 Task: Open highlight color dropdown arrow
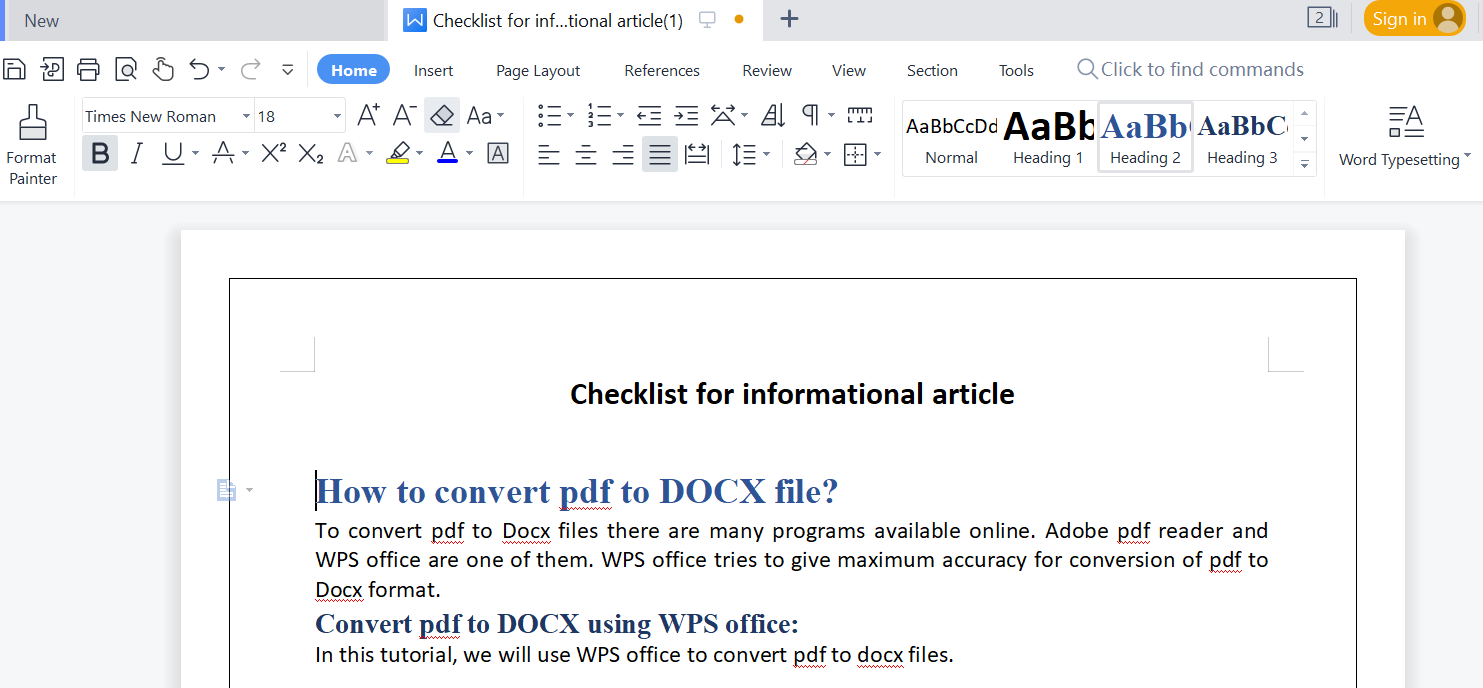420,153
